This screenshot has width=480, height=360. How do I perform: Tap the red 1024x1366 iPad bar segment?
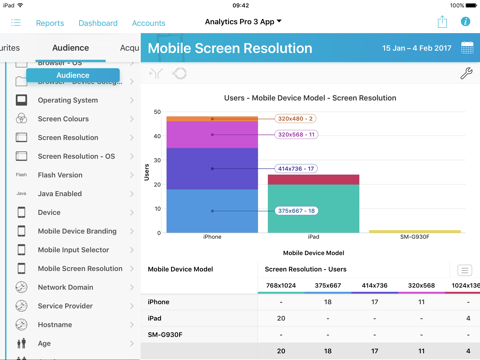[313, 179]
